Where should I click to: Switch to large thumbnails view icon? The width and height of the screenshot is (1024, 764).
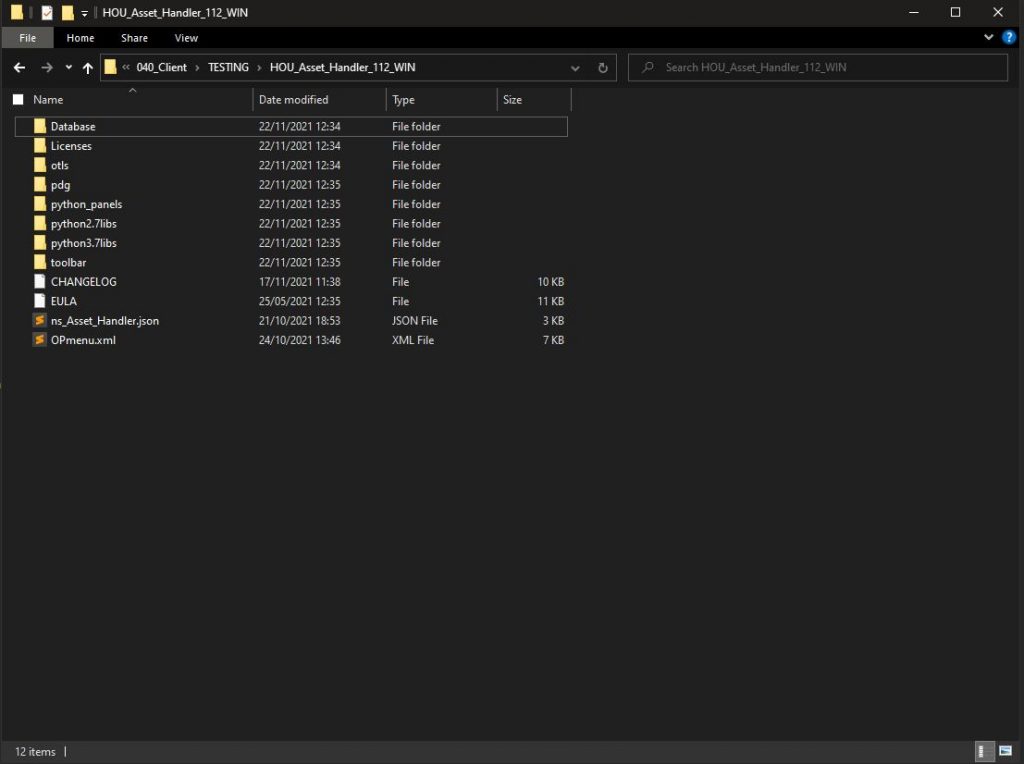tap(1004, 751)
